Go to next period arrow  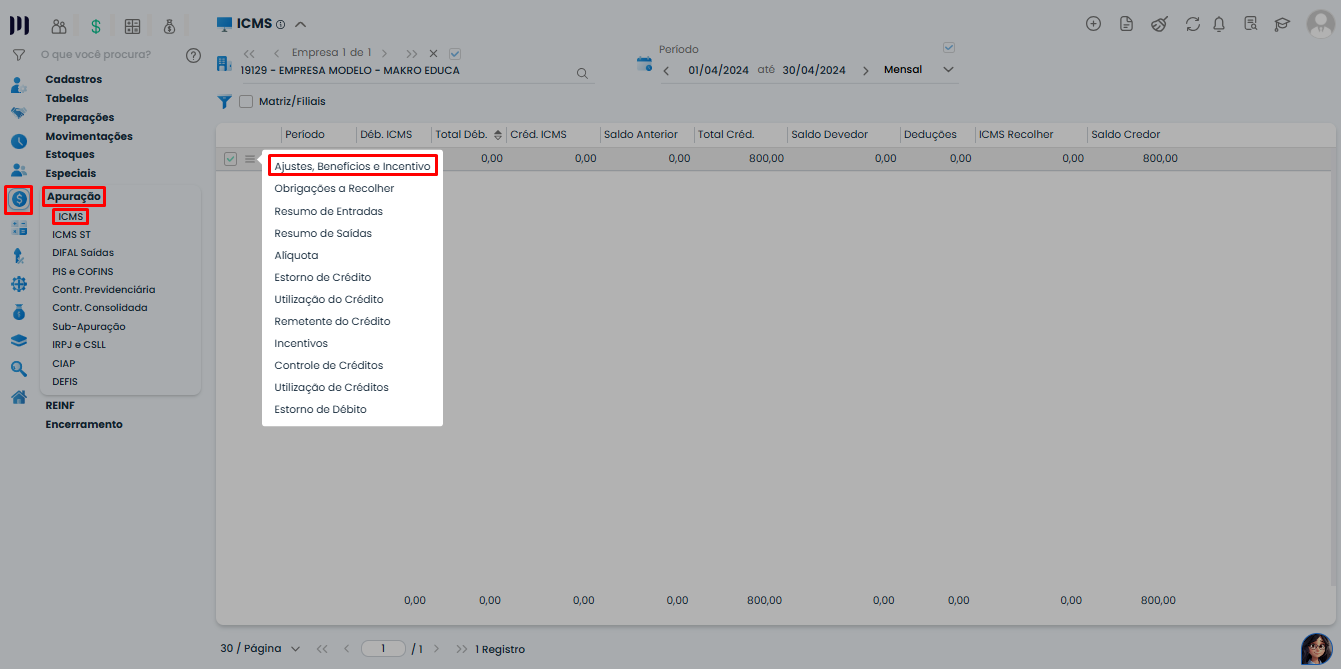tap(865, 70)
